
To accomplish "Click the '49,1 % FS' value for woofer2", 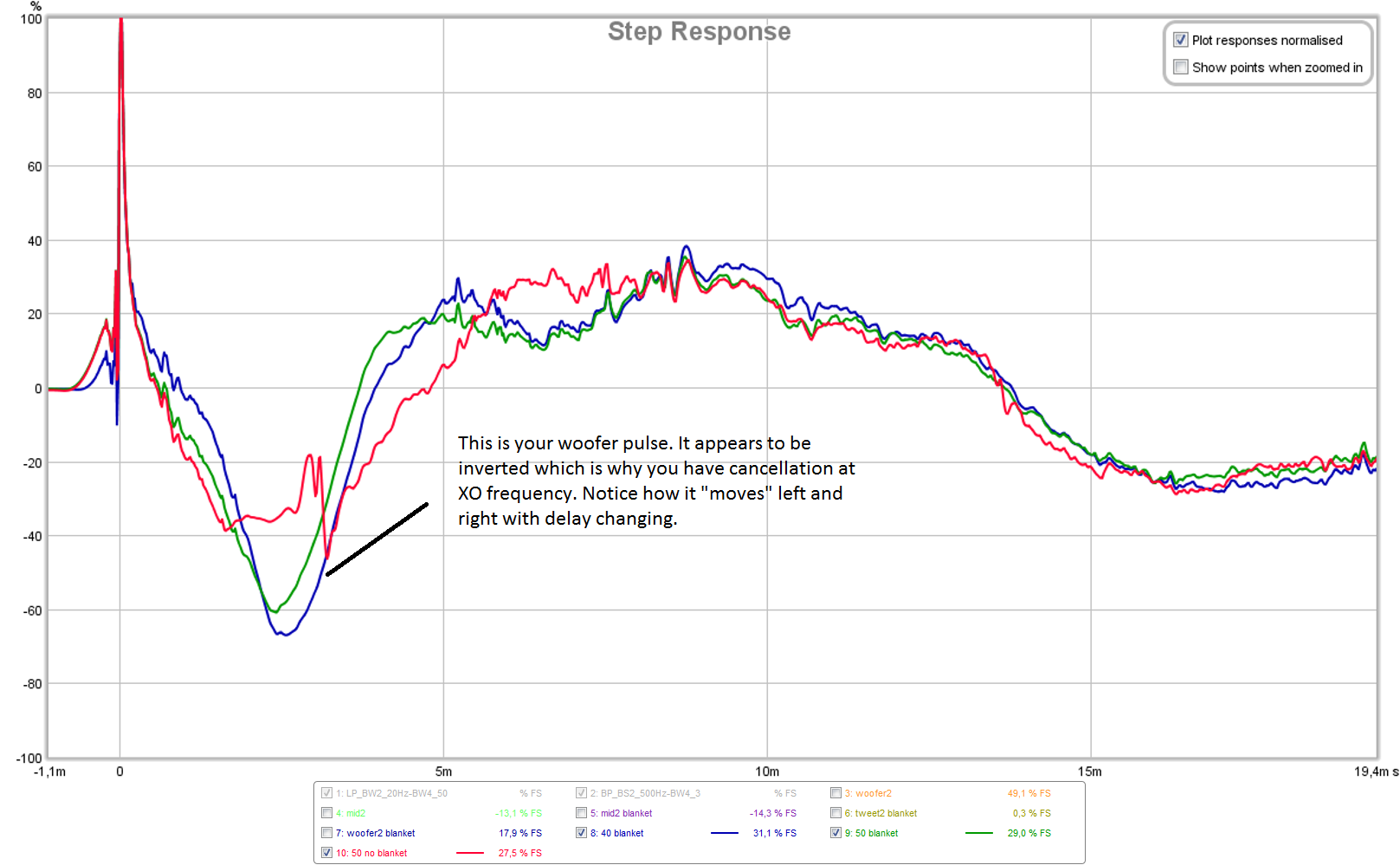I will [x=1029, y=793].
